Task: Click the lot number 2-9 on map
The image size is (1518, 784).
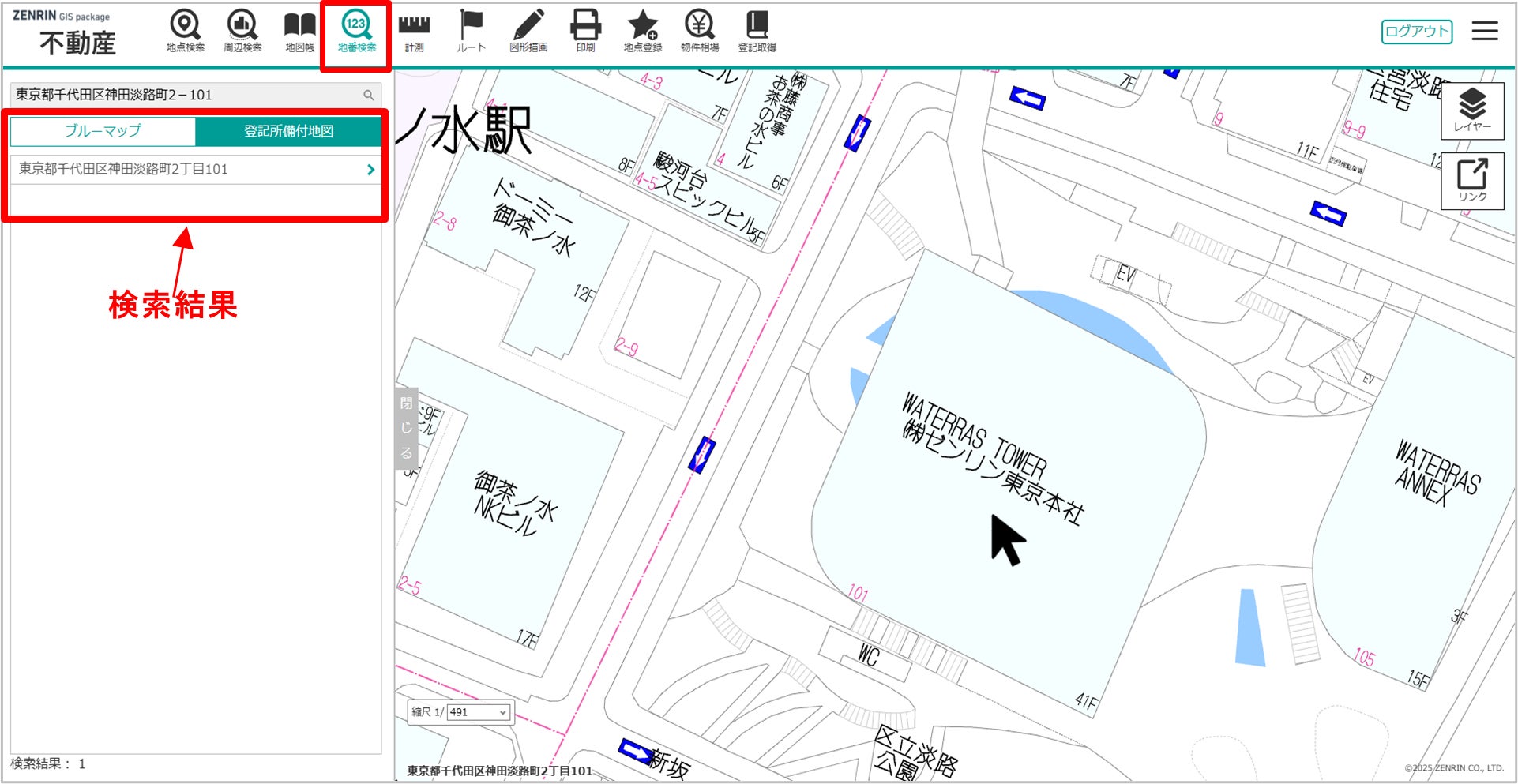Action: pyautogui.click(x=627, y=347)
